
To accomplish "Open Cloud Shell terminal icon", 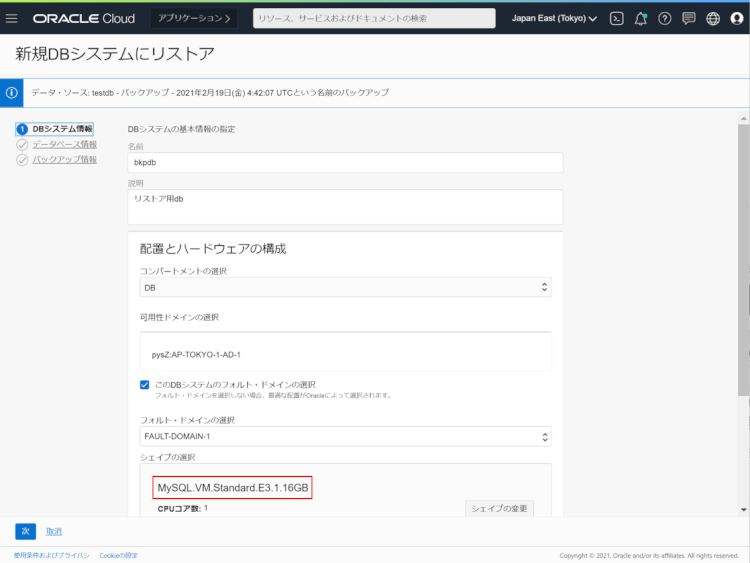I will 618,18.
